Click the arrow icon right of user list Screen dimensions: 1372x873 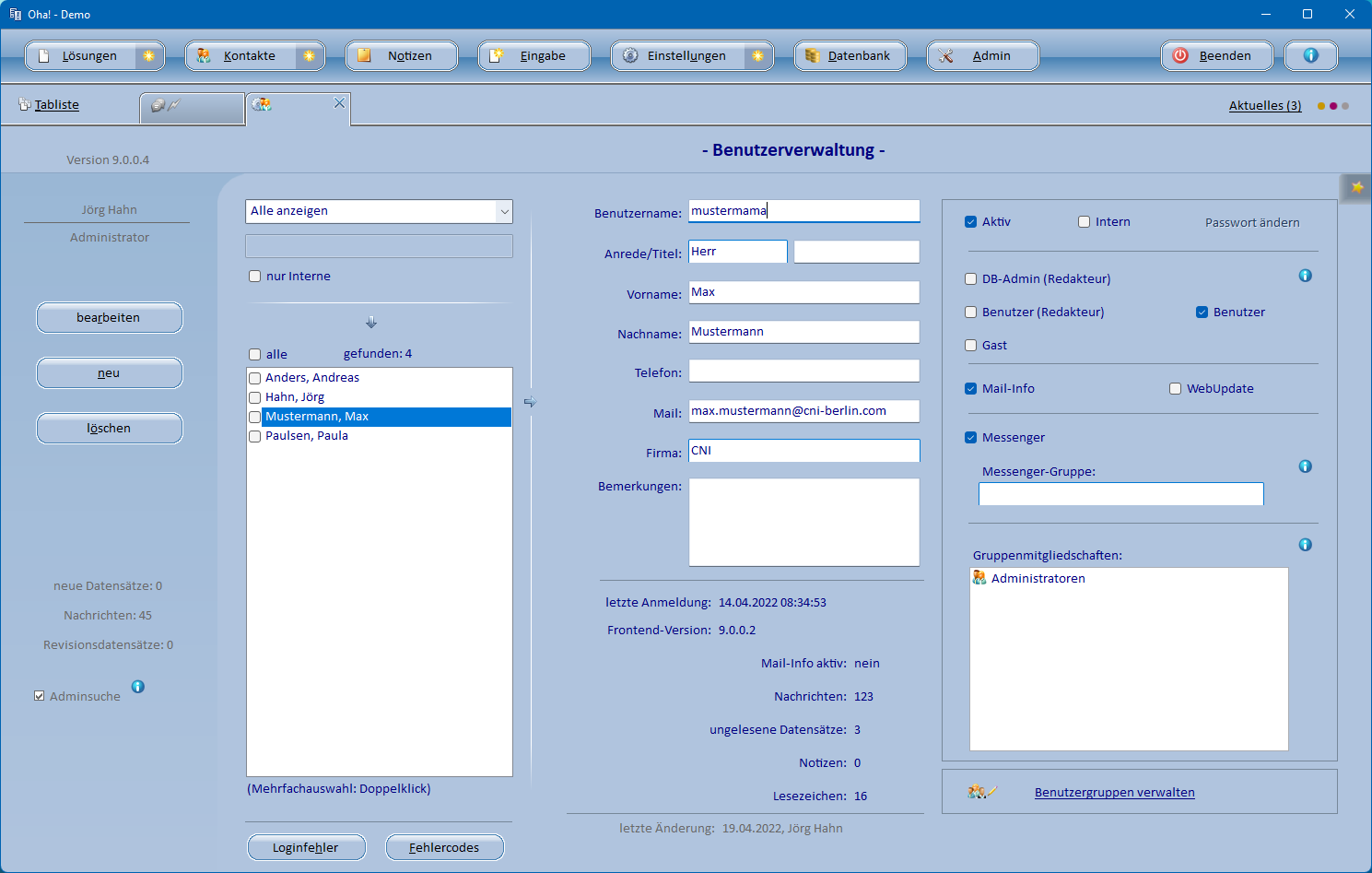(530, 402)
